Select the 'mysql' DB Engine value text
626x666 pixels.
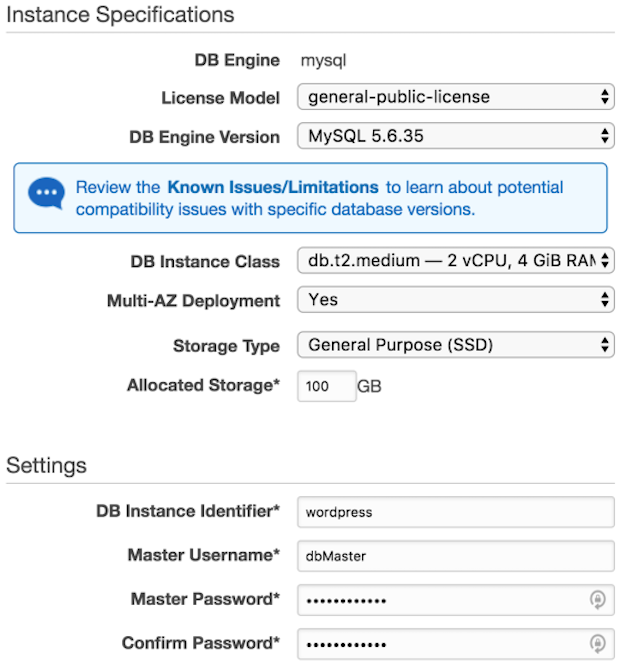click(x=324, y=61)
